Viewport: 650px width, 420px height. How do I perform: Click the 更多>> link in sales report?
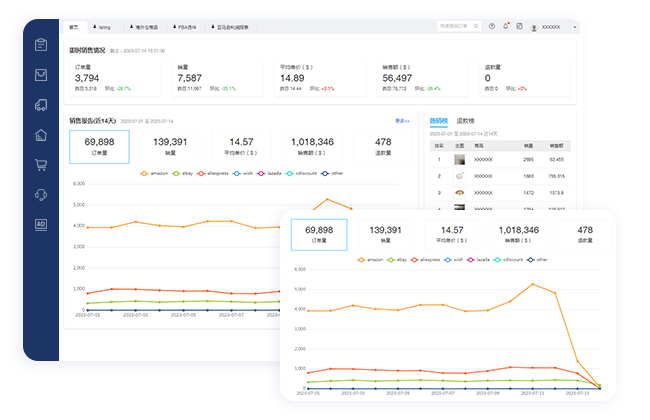pos(402,120)
